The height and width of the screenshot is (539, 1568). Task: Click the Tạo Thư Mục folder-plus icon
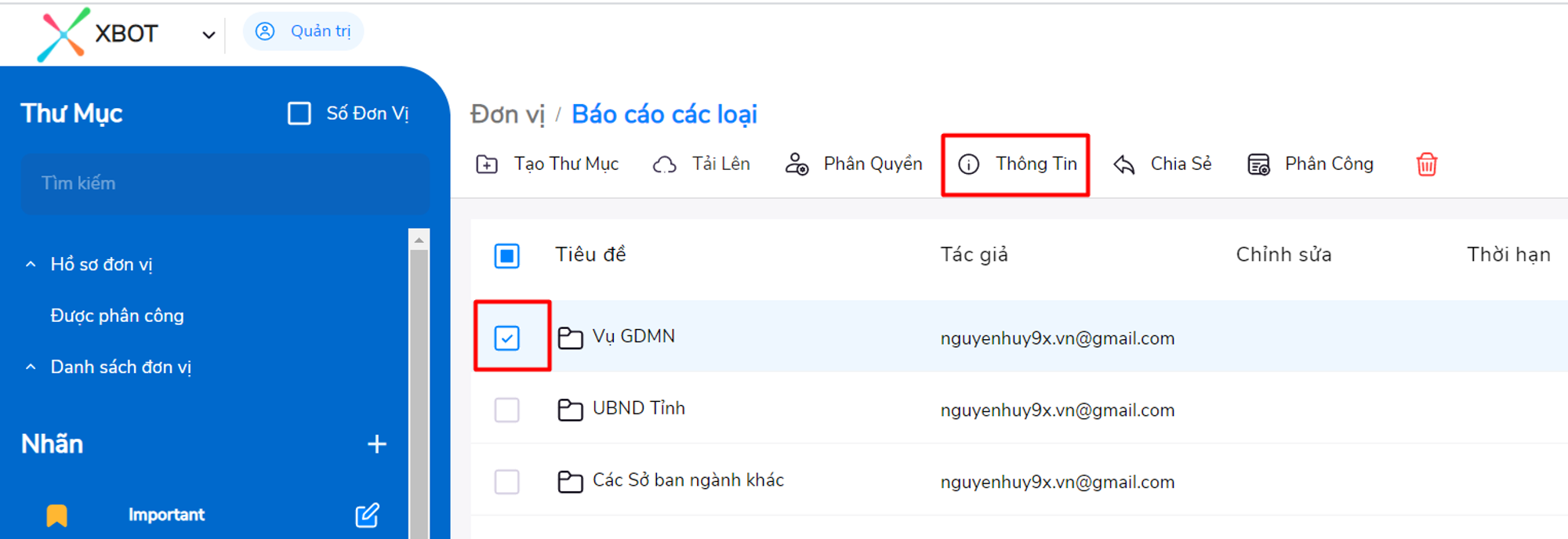coord(487,165)
